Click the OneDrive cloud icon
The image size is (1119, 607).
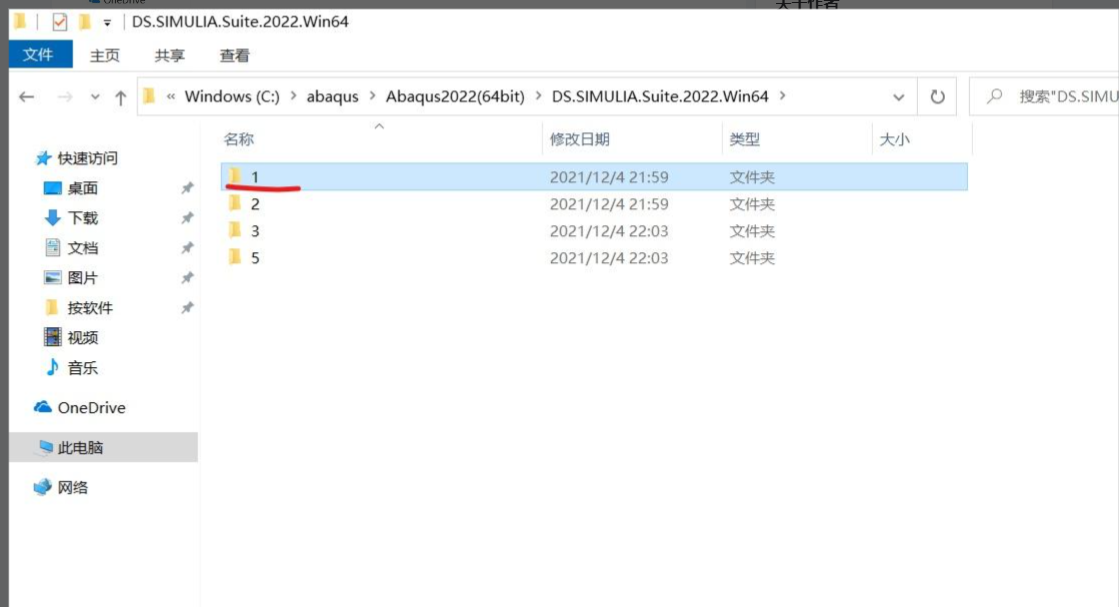[x=43, y=407]
